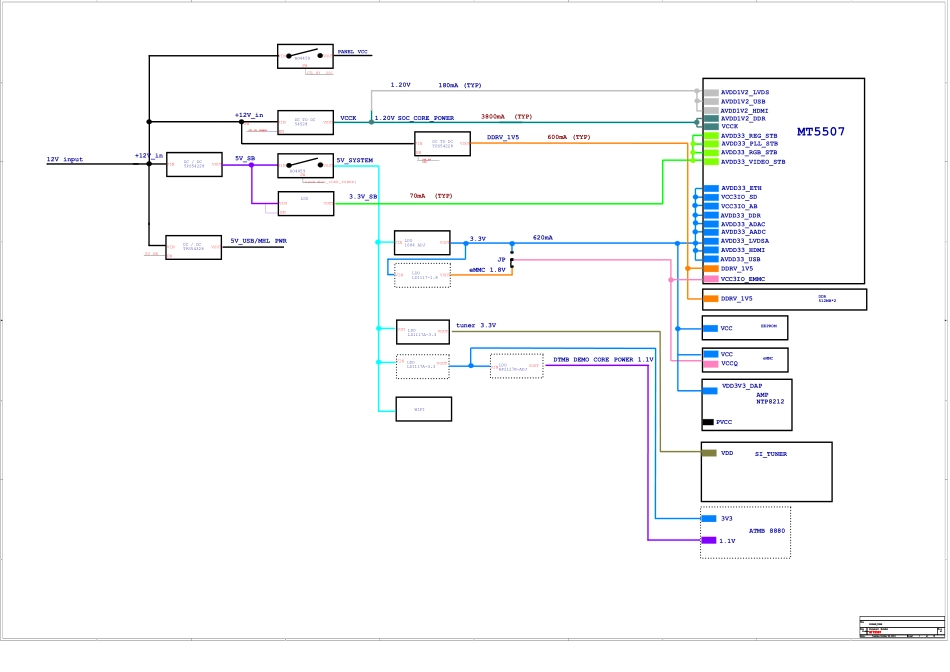The image size is (950, 672).
Task: Click the 5V_USB/MHL PWR DC/DC converter block
Action: click(193, 248)
